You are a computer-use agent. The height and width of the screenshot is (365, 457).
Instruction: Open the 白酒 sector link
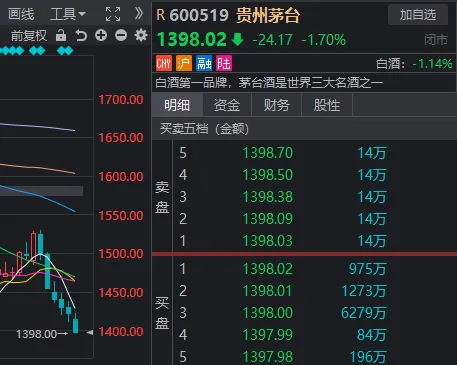[390, 64]
